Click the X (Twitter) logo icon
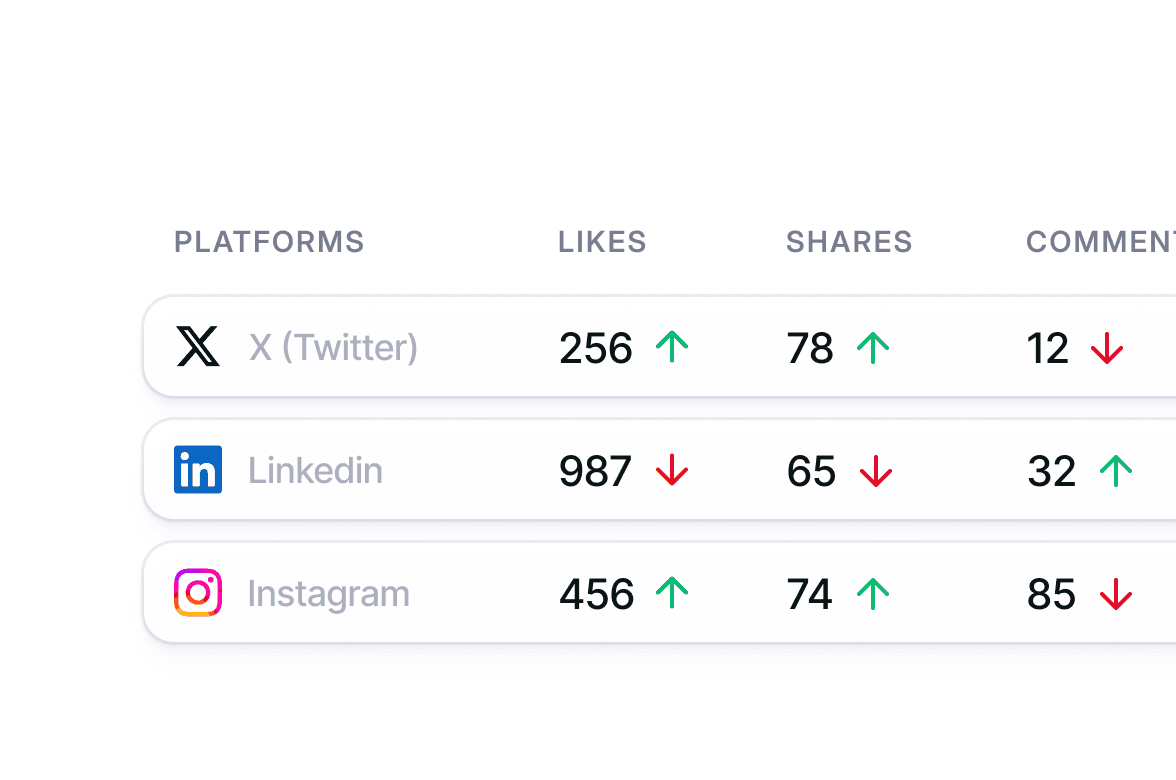 coord(198,347)
